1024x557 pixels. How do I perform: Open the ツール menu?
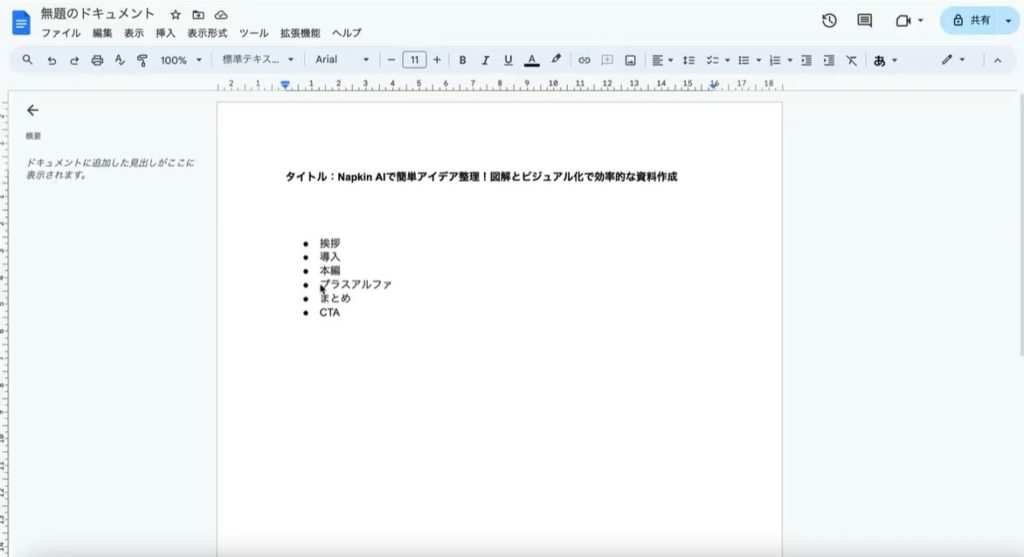click(254, 33)
